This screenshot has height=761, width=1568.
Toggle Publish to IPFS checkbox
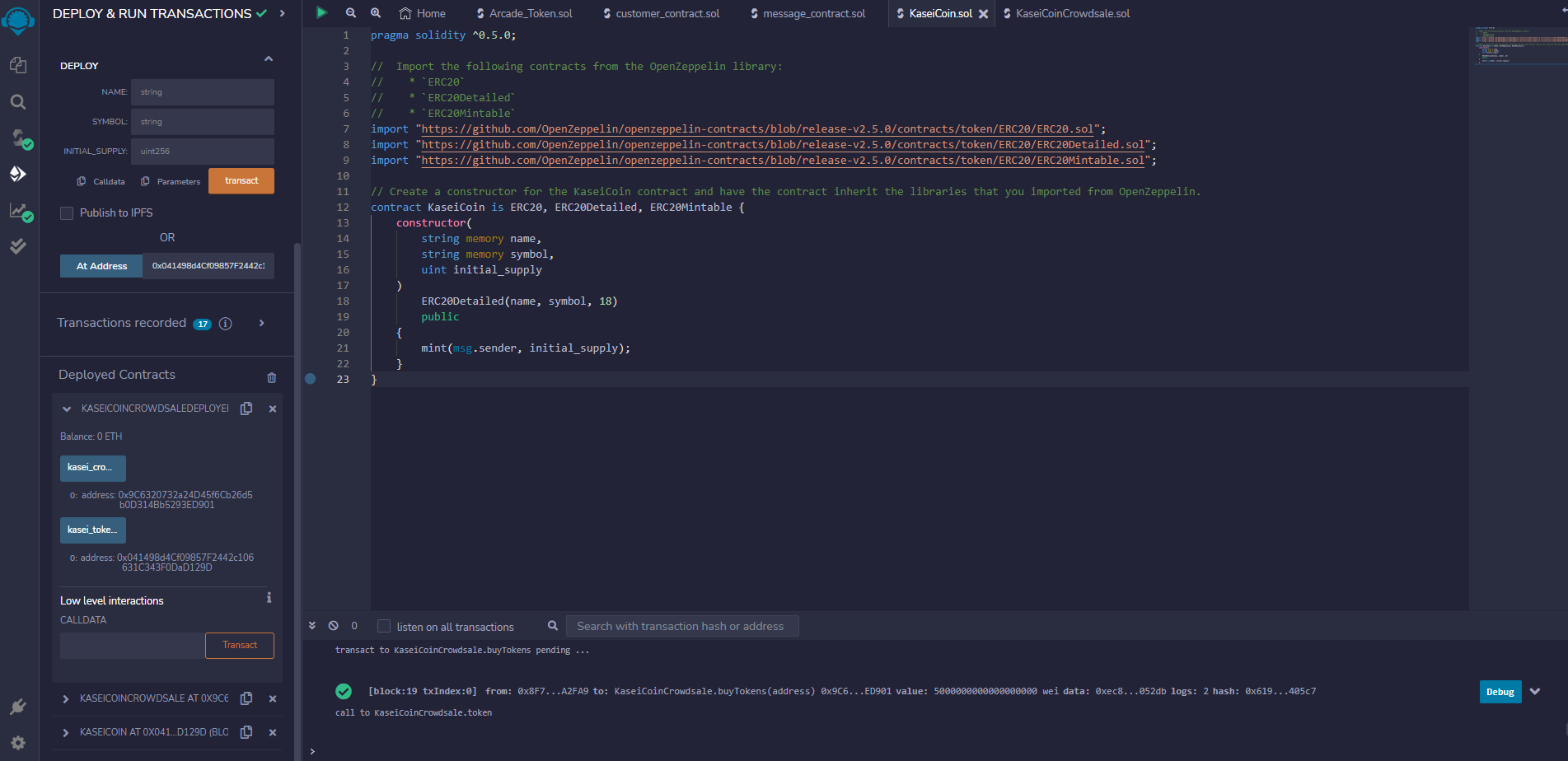pos(67,212)
